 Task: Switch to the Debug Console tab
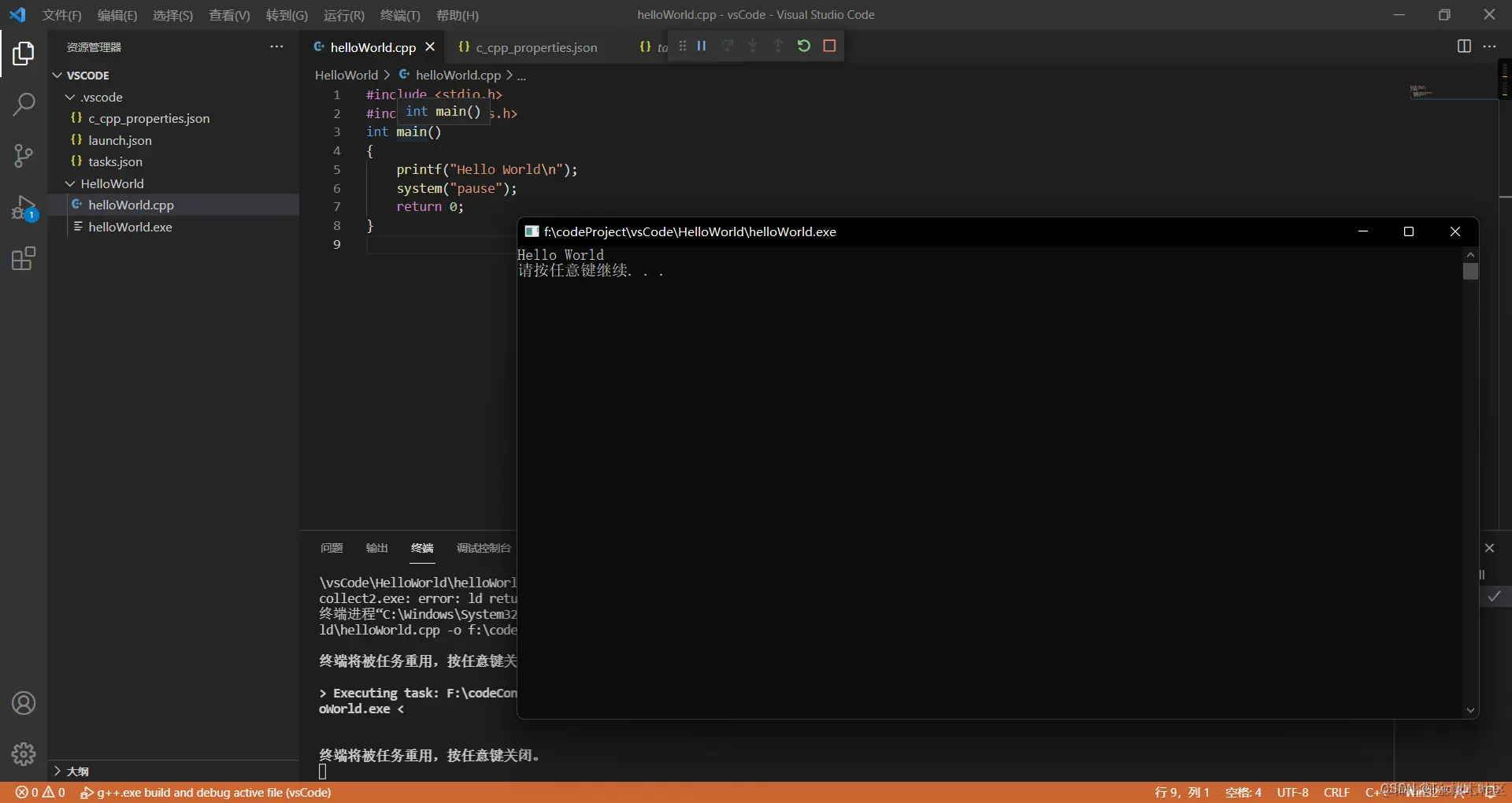pos(484,548)
